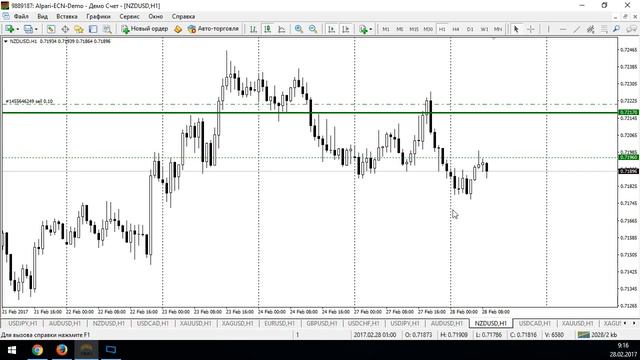Click the V: 6580 volume value
The height and width of the screenshot is (360, 640).
tap(554, 335)
